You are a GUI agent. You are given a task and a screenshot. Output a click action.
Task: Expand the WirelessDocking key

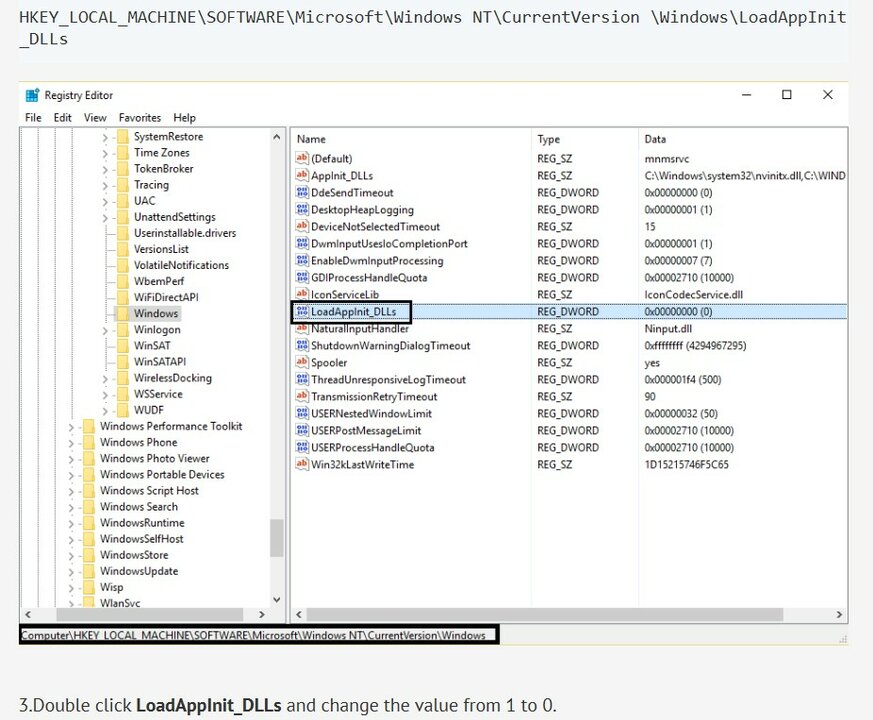(105, 379)
